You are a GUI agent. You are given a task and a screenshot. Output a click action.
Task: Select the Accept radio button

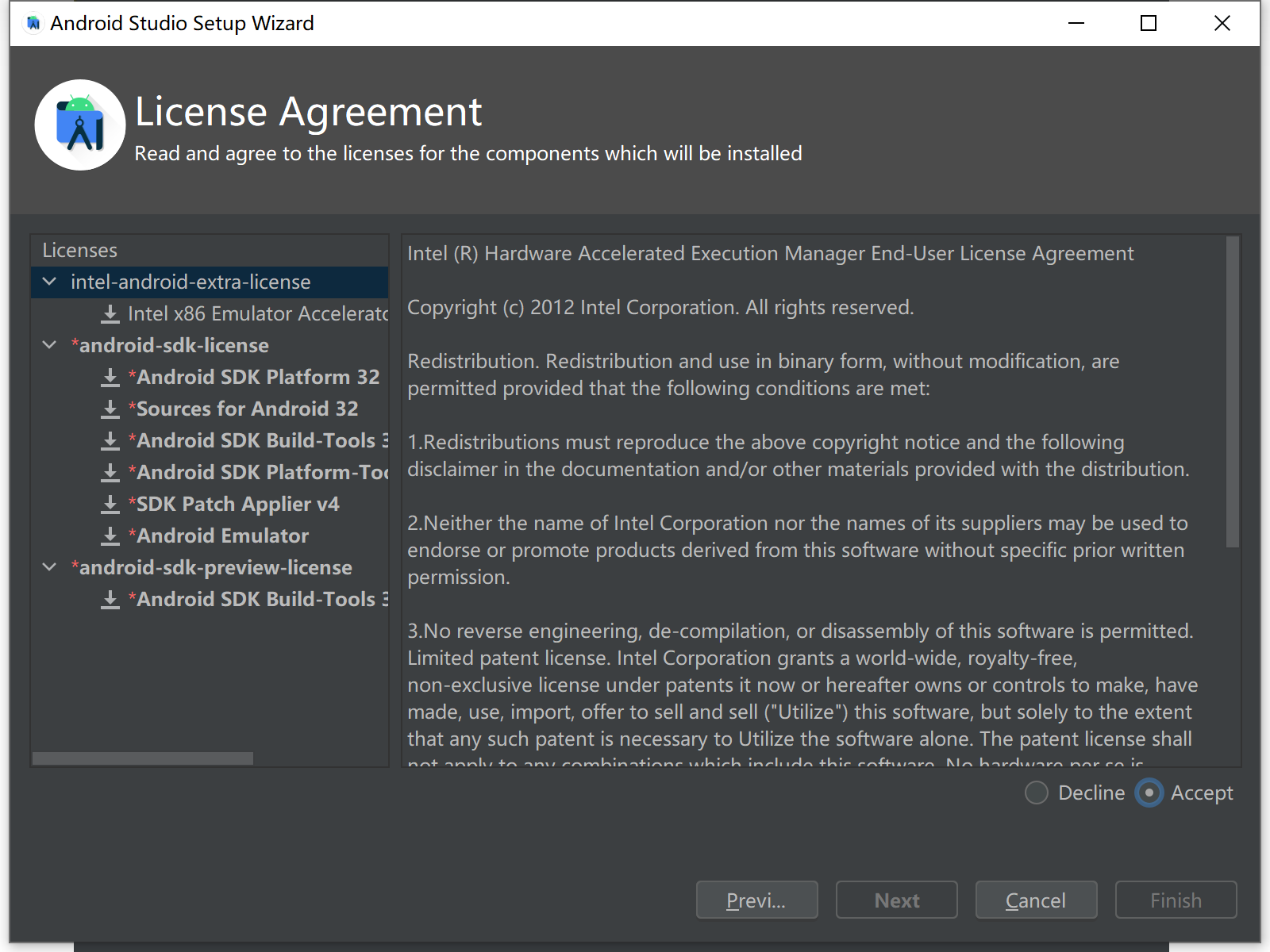point(1149,793)
